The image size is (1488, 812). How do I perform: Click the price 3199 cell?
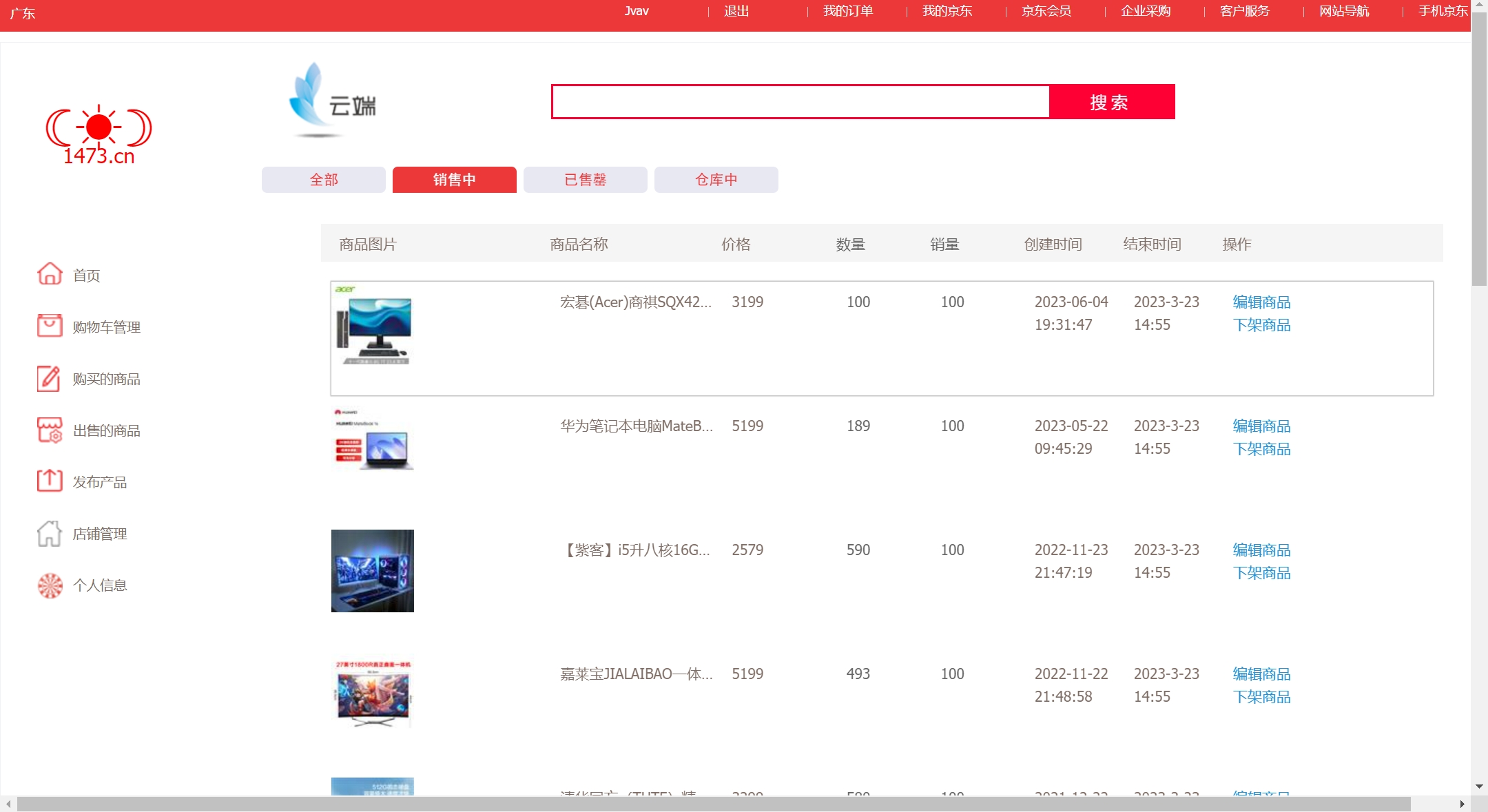click(x=747, y=302)
